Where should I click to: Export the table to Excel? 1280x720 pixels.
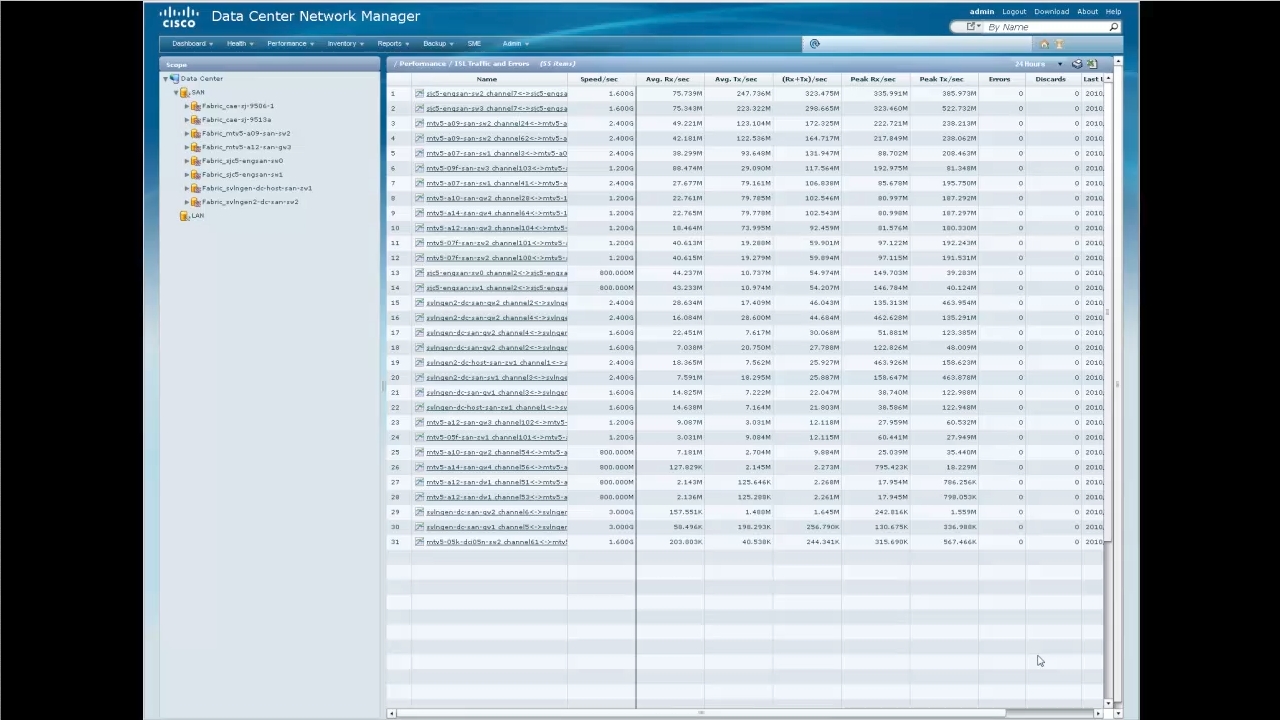tap(1092, 64)
